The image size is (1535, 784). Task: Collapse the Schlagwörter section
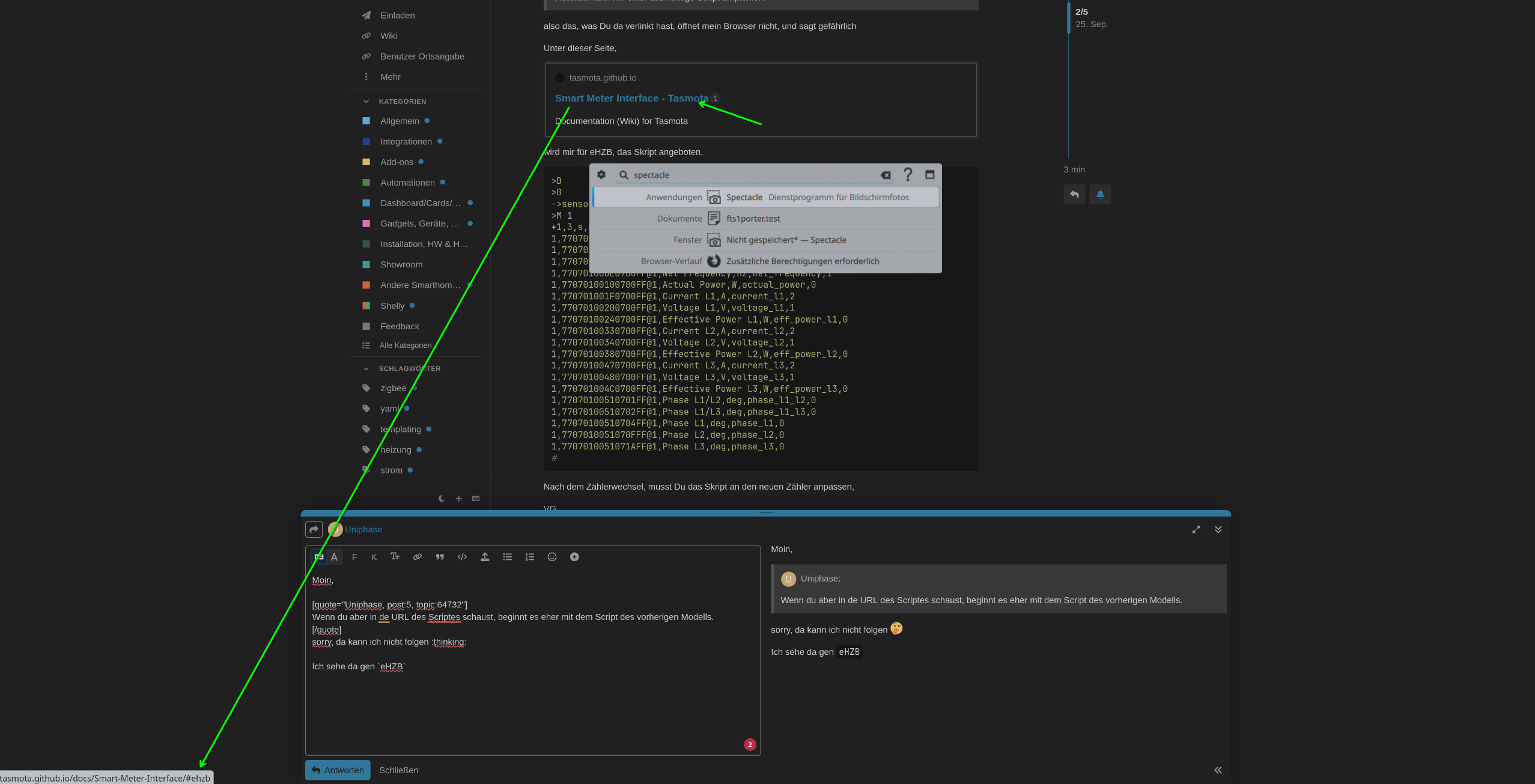point(366,369)
